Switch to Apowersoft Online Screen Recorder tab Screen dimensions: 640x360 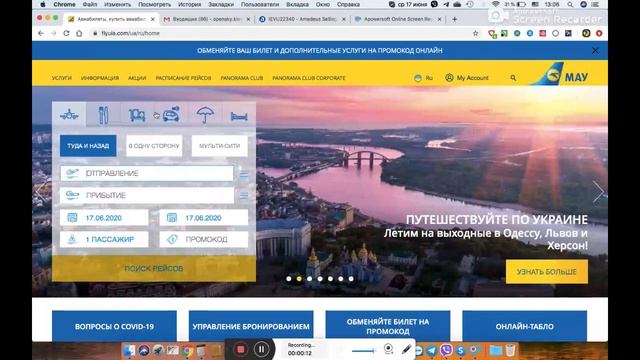398,19
